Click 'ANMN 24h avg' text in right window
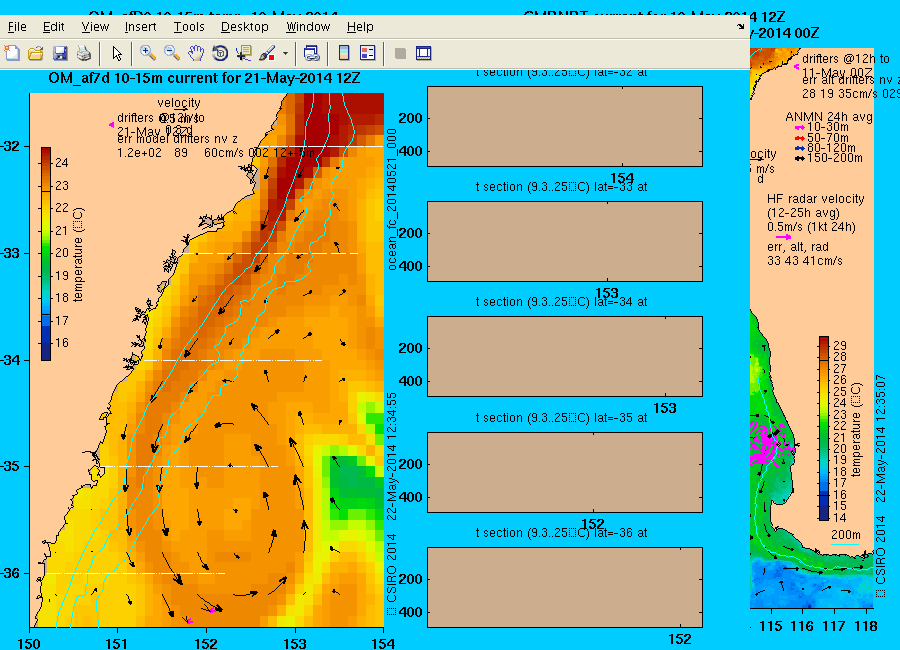900x650 pixels. point(829,117)
